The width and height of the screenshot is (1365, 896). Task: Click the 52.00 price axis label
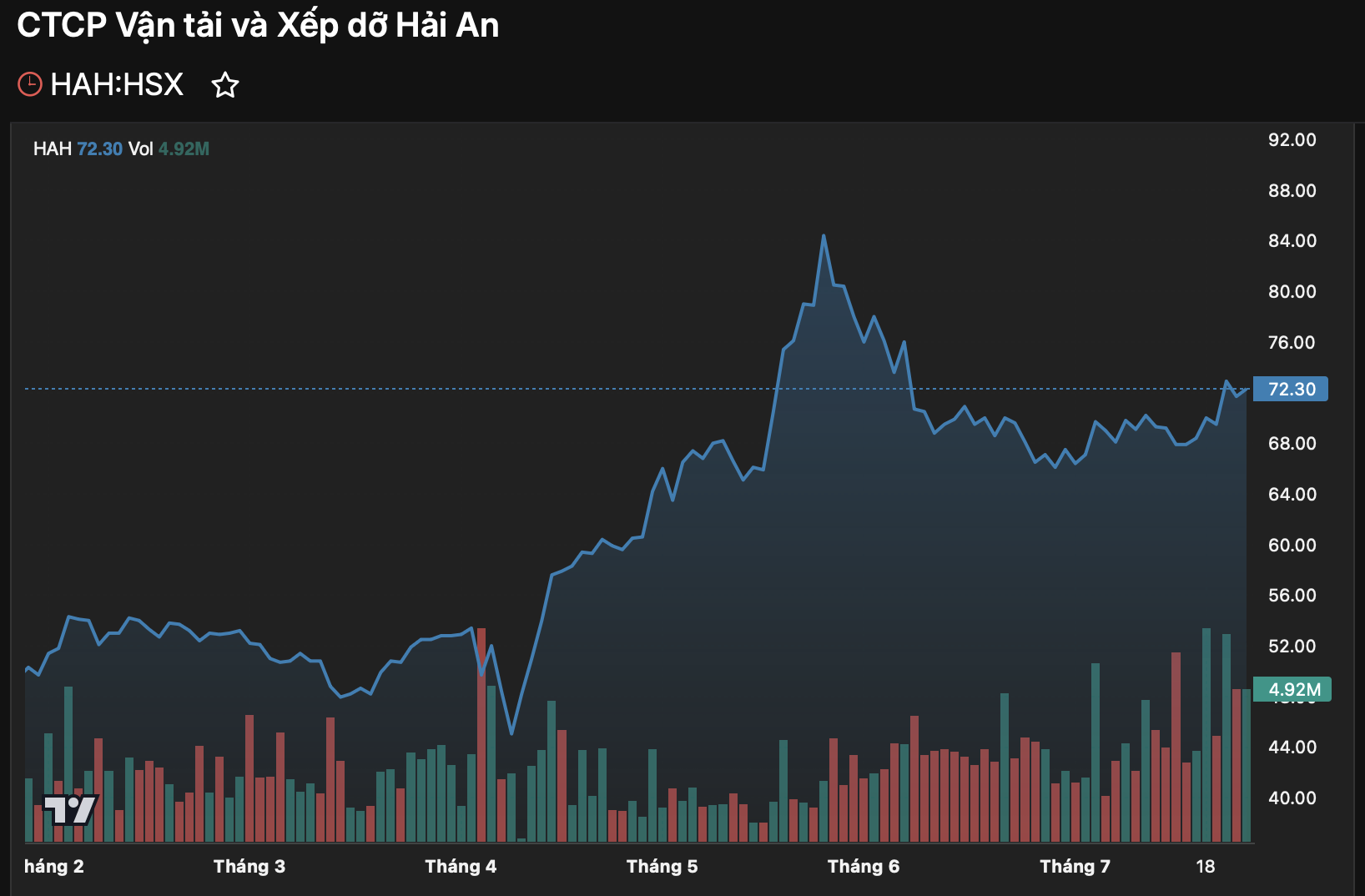point(1292,647)
